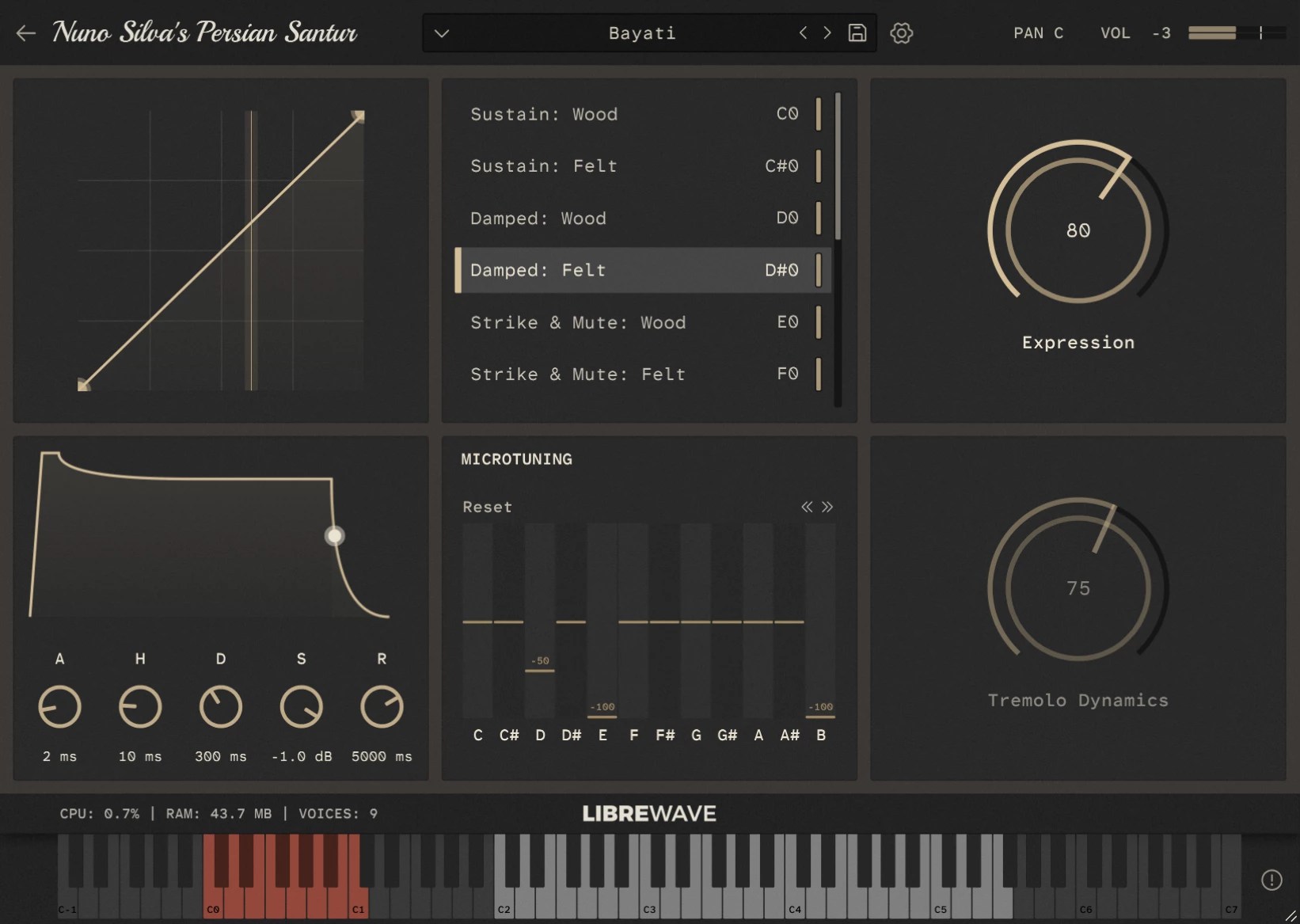Click the articulation list scrollbar
This screenshot has width=1300, height=924.
click(x=837, y=165)
